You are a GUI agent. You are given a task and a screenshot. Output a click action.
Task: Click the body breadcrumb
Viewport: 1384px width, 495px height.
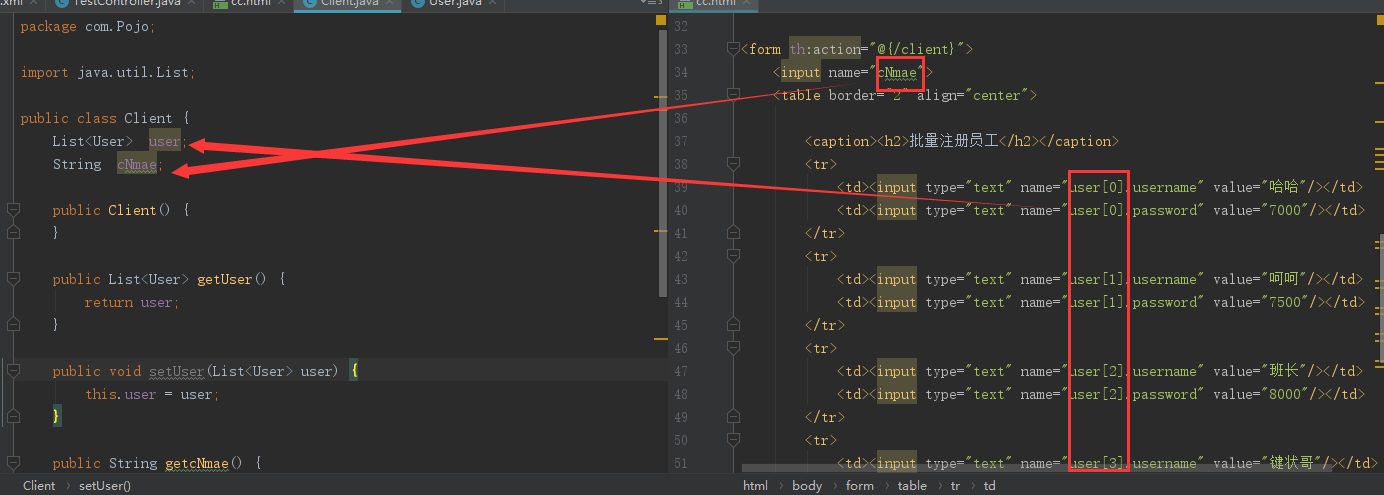tap(807, 486)
